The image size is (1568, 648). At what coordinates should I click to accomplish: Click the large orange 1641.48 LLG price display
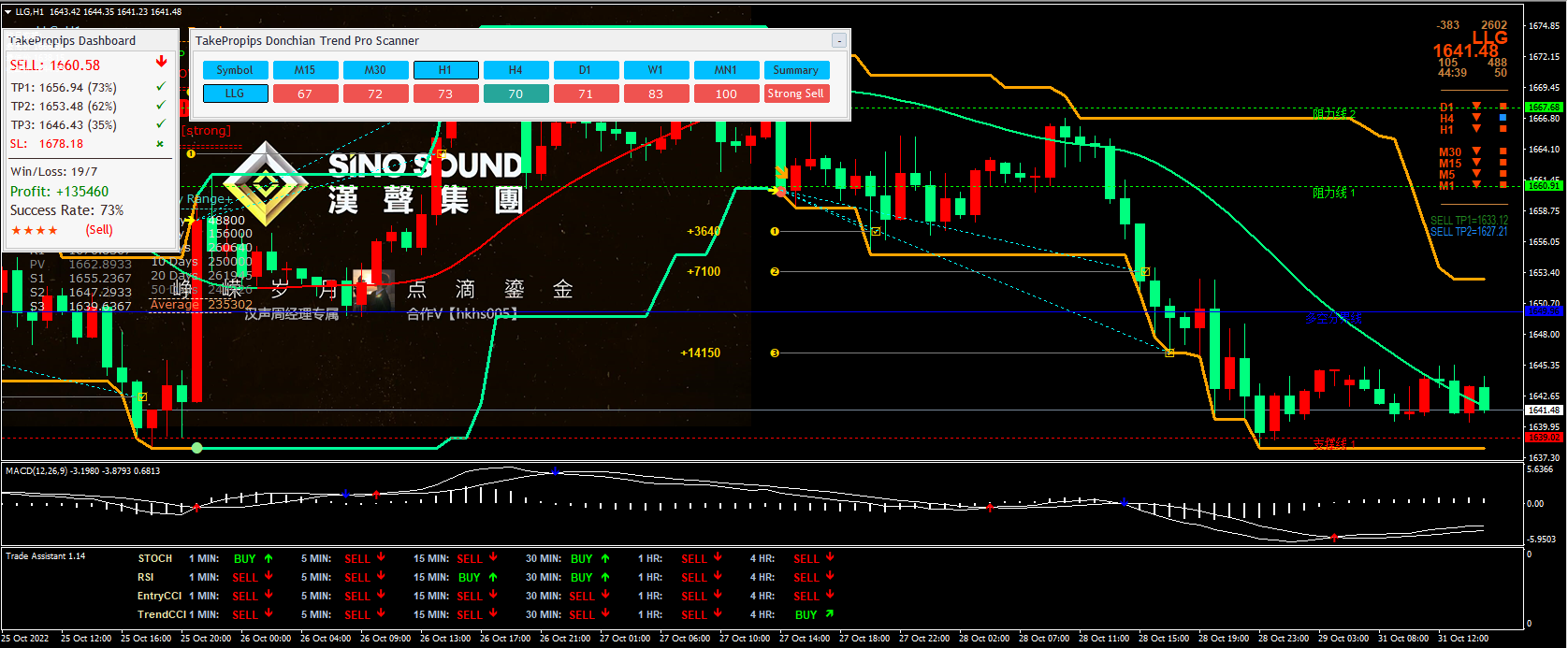(x=1465, y=50)
